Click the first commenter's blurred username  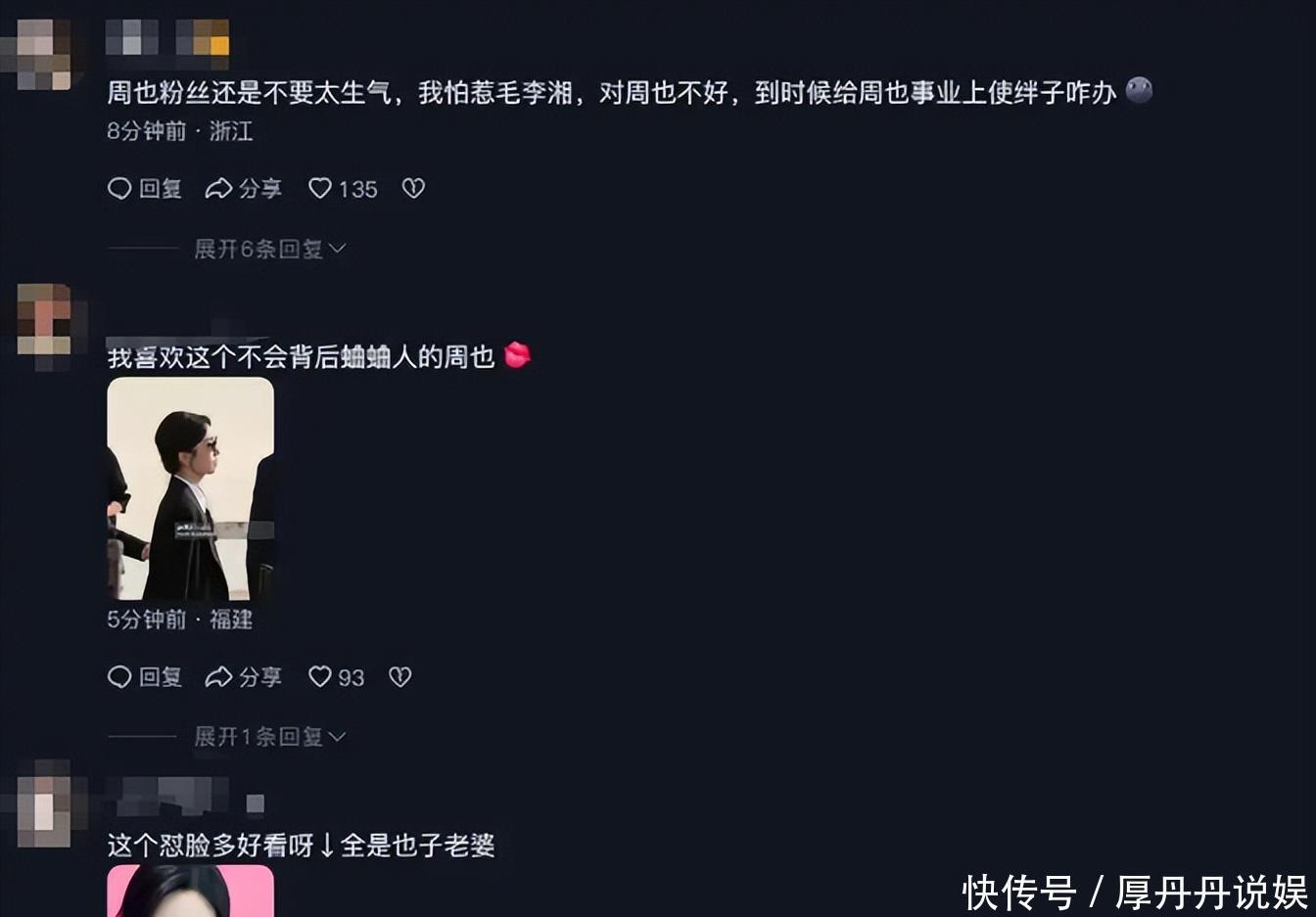point(167,37)
